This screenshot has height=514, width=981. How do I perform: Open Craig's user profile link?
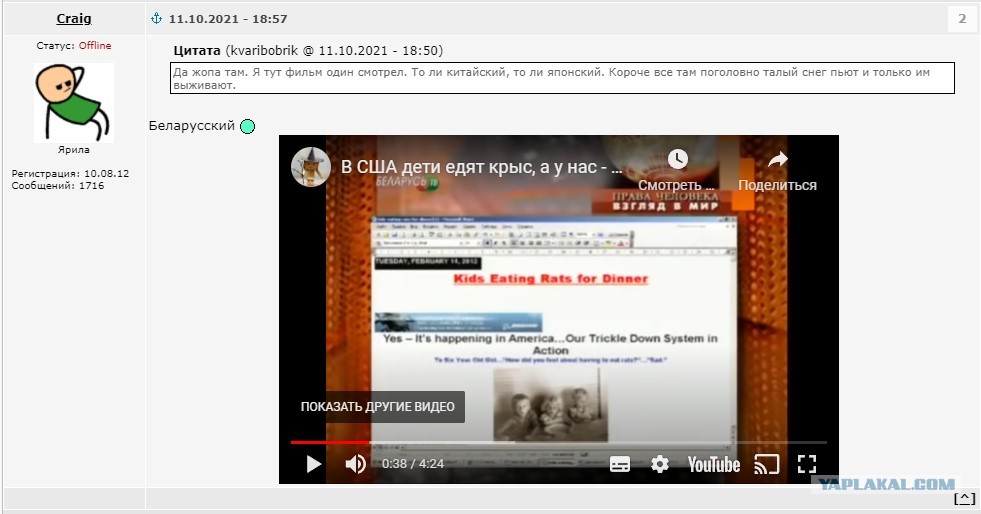pyautogui.click(x=74, y=18)
